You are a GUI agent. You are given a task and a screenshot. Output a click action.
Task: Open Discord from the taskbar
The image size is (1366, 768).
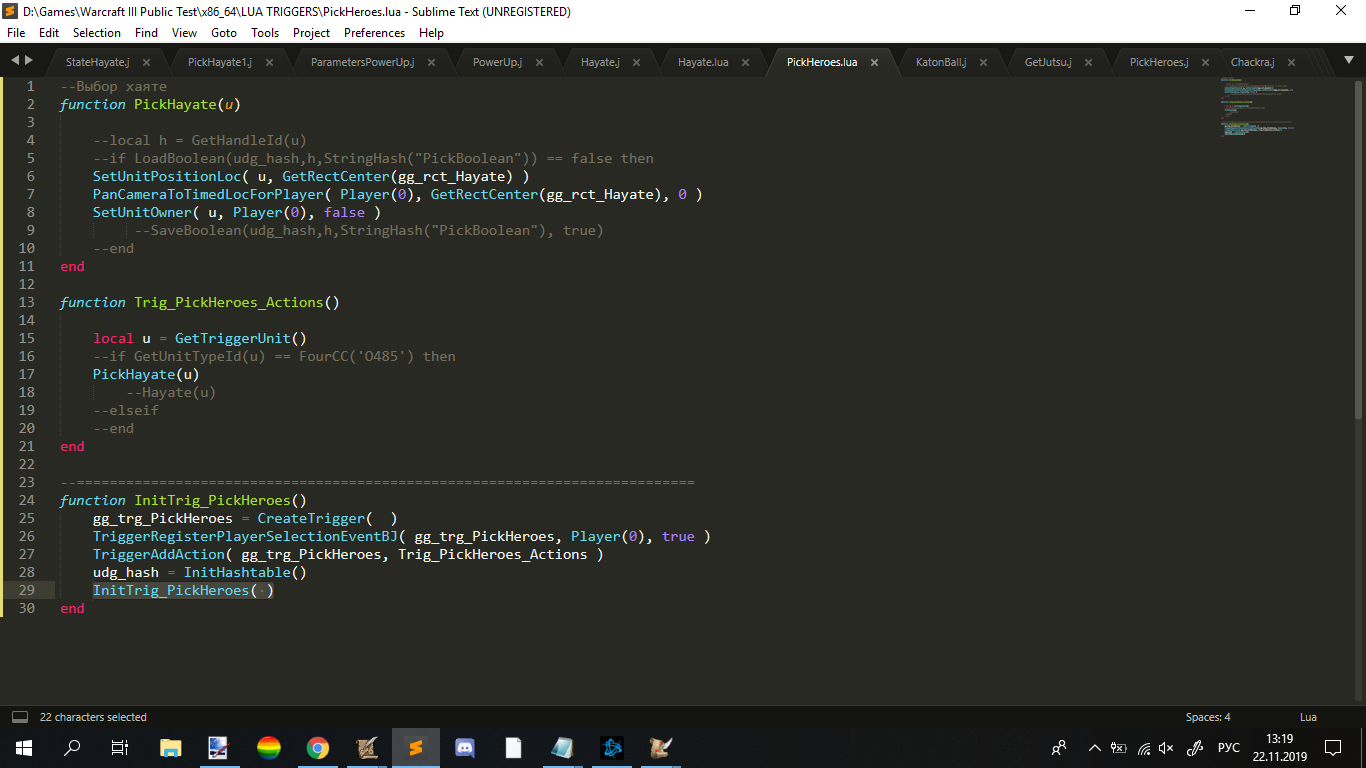465,747
